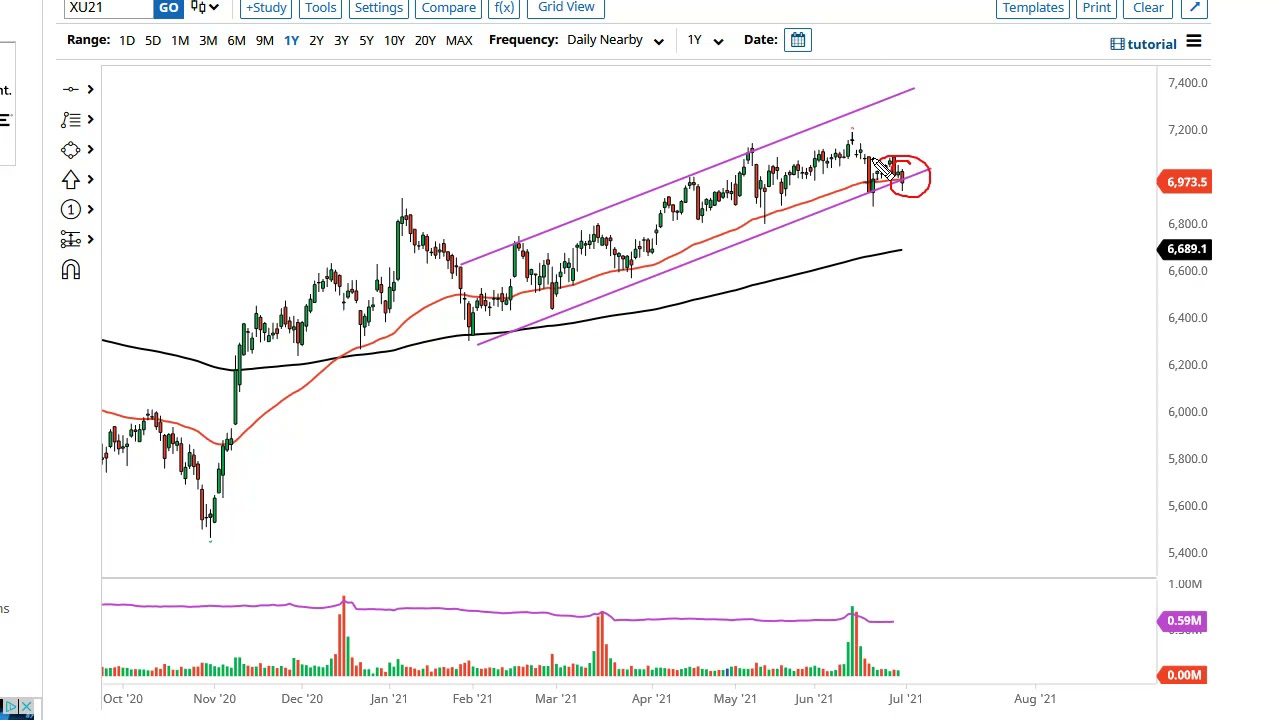Set range to 6M
The height and width of the screenshot is (720, 1280).
(236, 40)
